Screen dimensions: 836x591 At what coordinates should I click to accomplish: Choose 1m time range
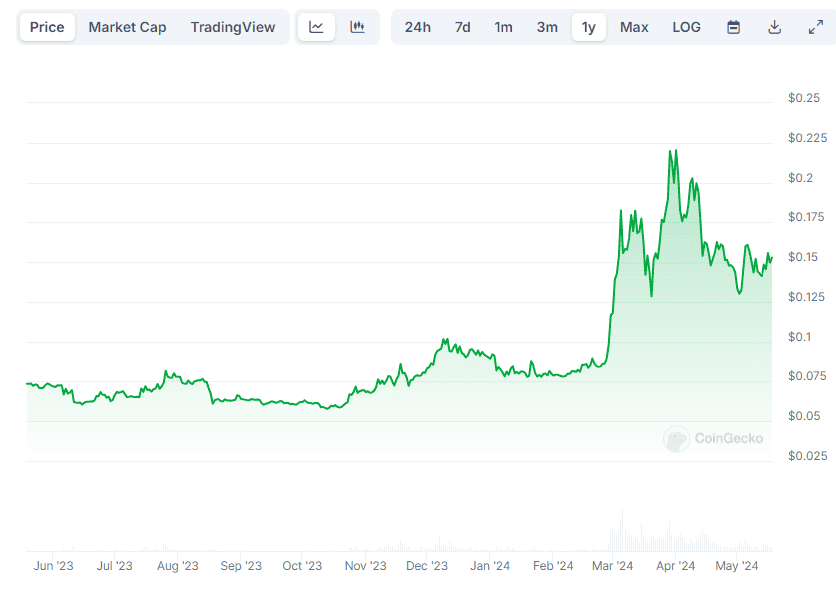coord(503,27)
